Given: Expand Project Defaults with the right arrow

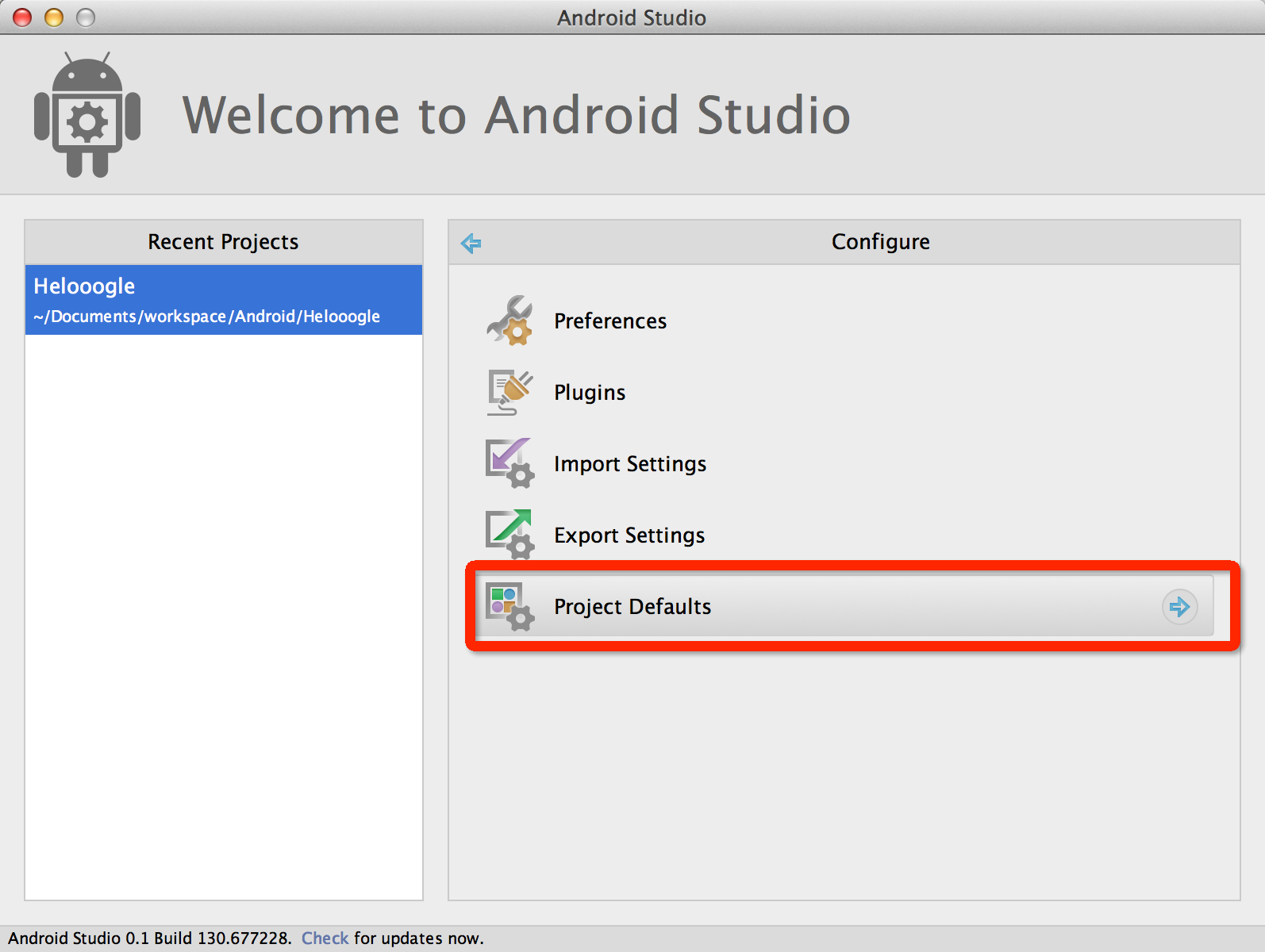Looking at the screenshot, I should tap(1179, 607).
